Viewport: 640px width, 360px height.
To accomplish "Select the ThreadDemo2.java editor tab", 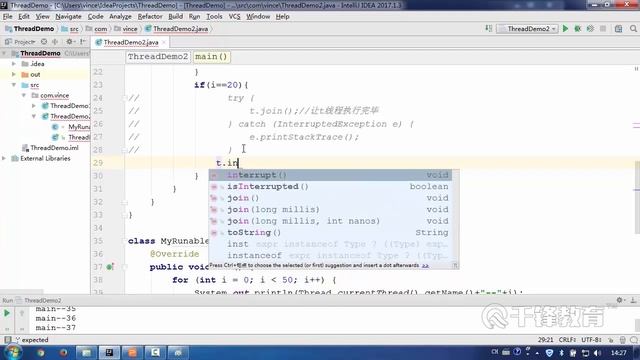I will pyautogui.click(x=131, y=42).
